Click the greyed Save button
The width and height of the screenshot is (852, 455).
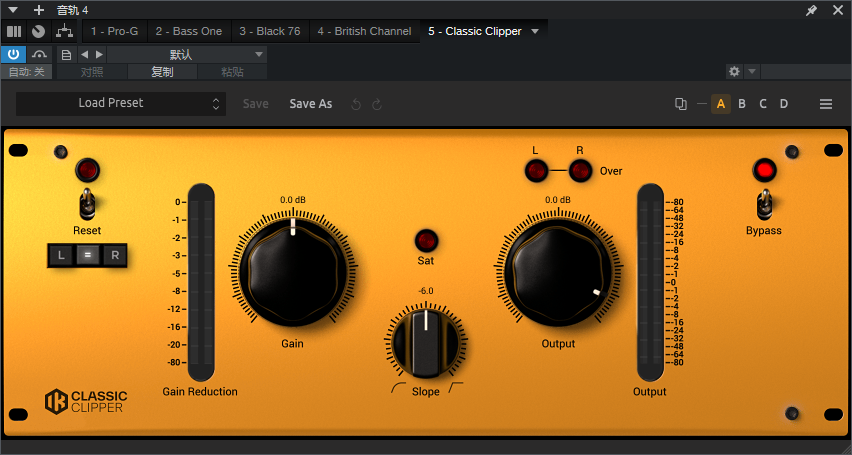pyautogui.click(x=255, y=104)
